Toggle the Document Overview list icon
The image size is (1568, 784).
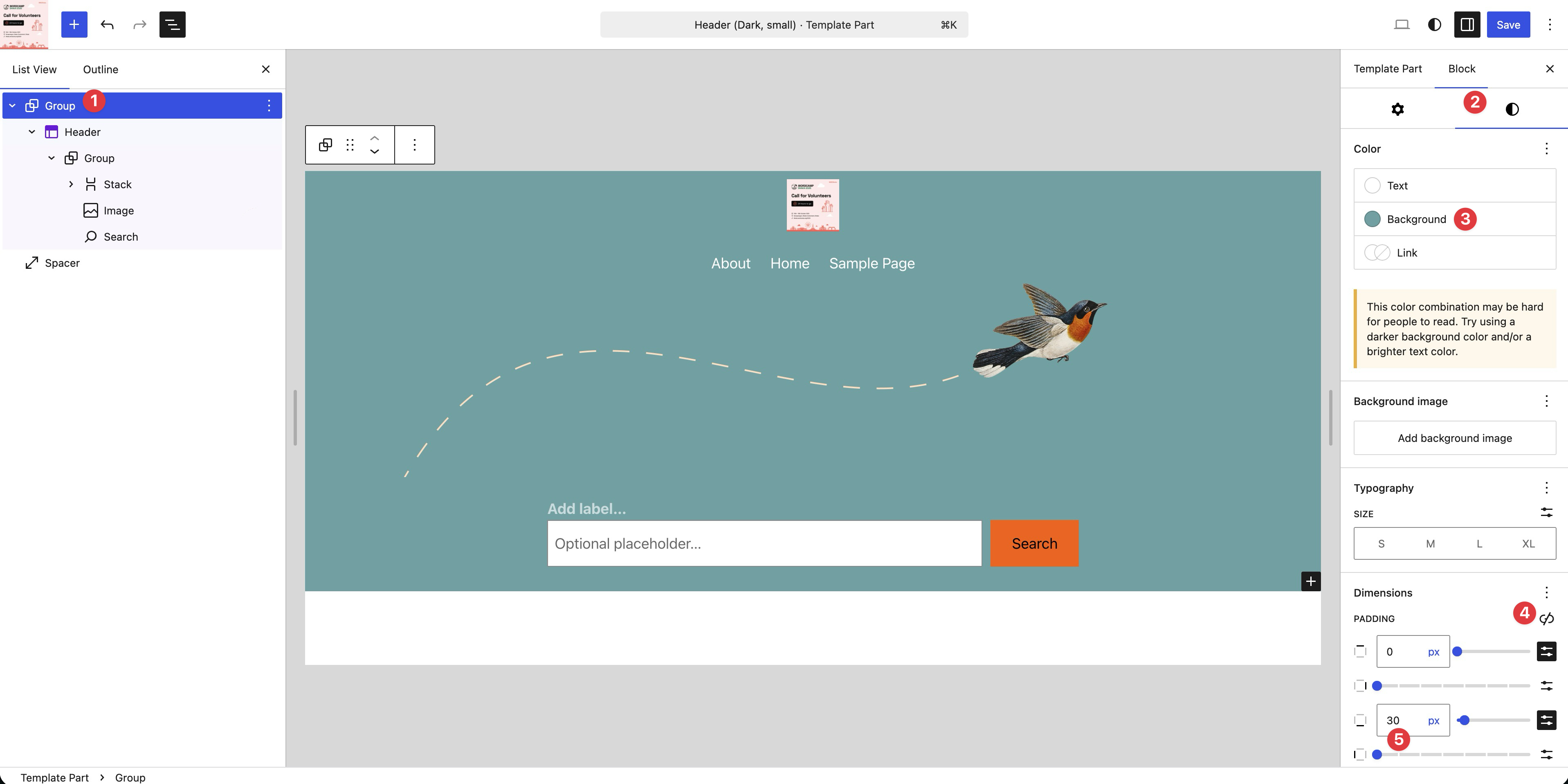point(172,25)
